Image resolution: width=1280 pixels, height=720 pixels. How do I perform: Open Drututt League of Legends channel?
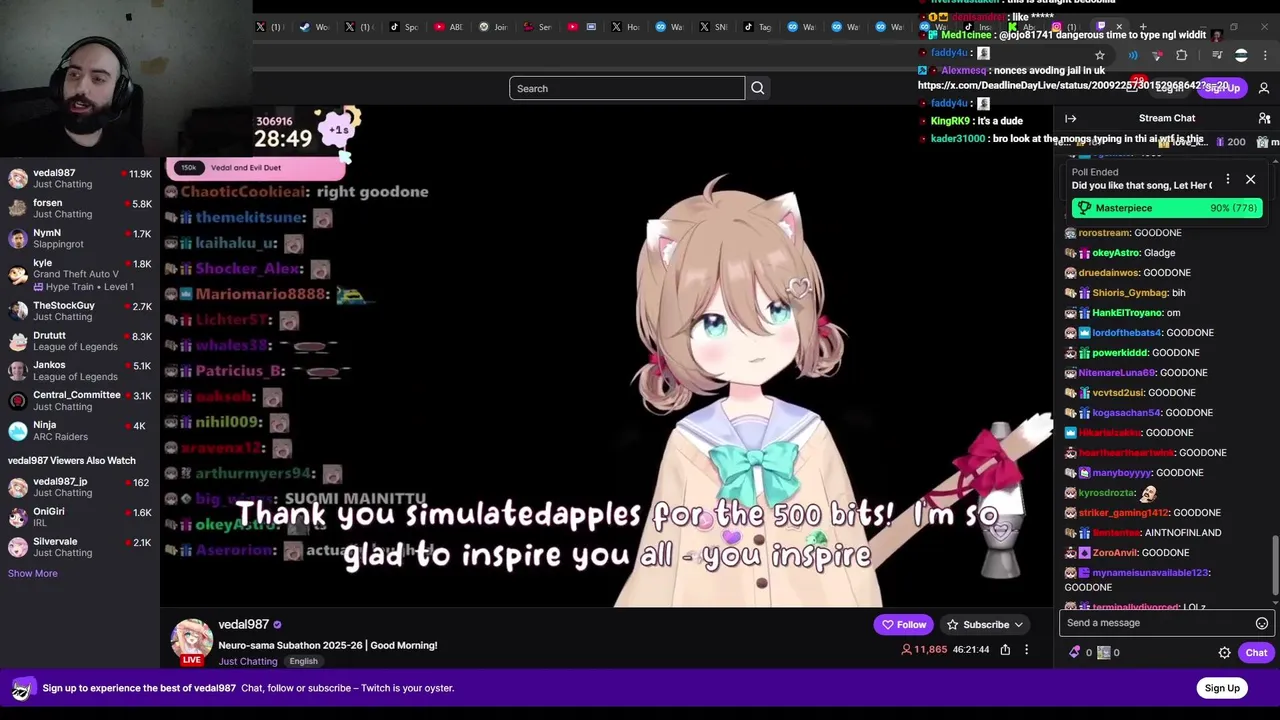(80, 341)
